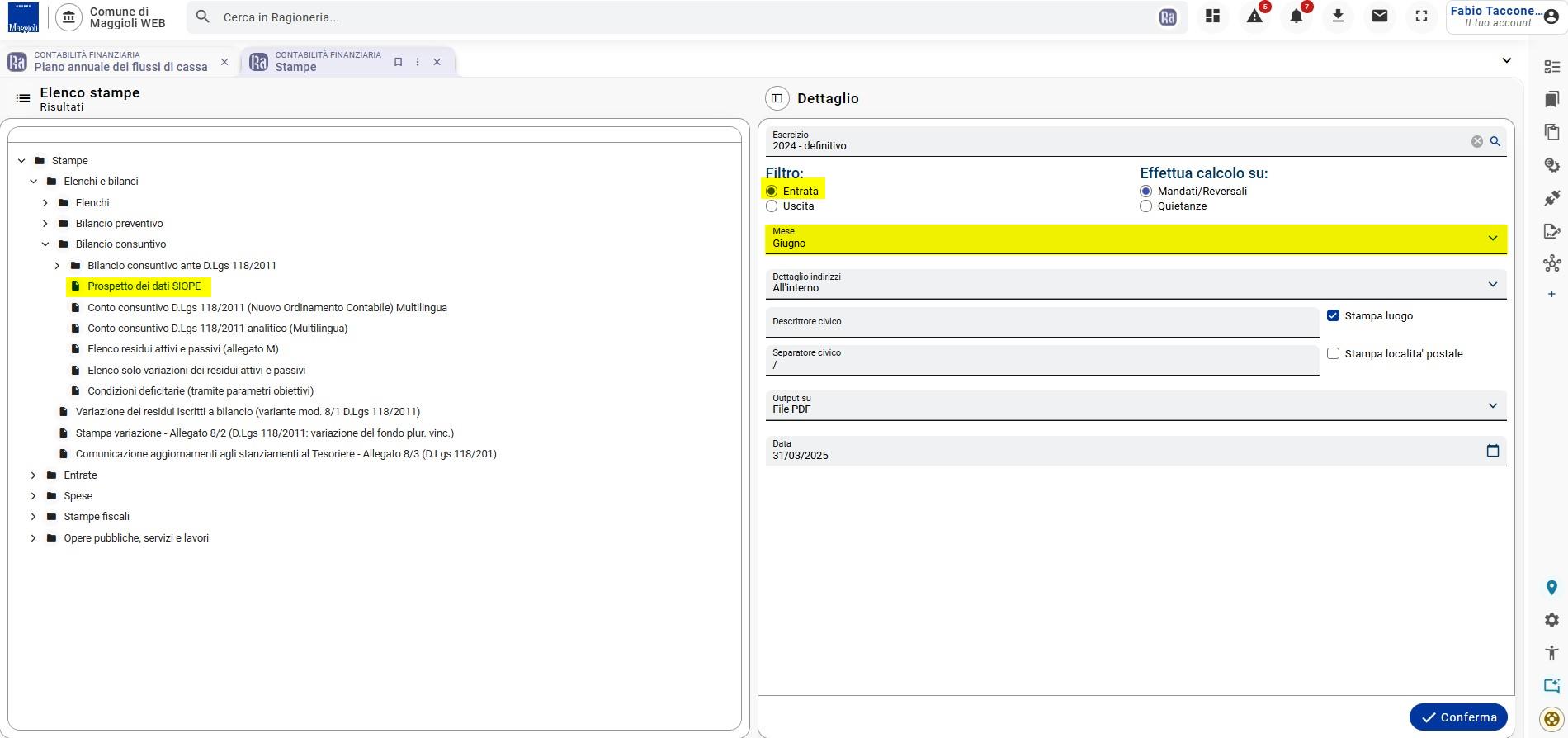This screenshot has width=1568, height=738.
Task: Enable Stampa localita' postale checkbox
Action: (1333, 353)
